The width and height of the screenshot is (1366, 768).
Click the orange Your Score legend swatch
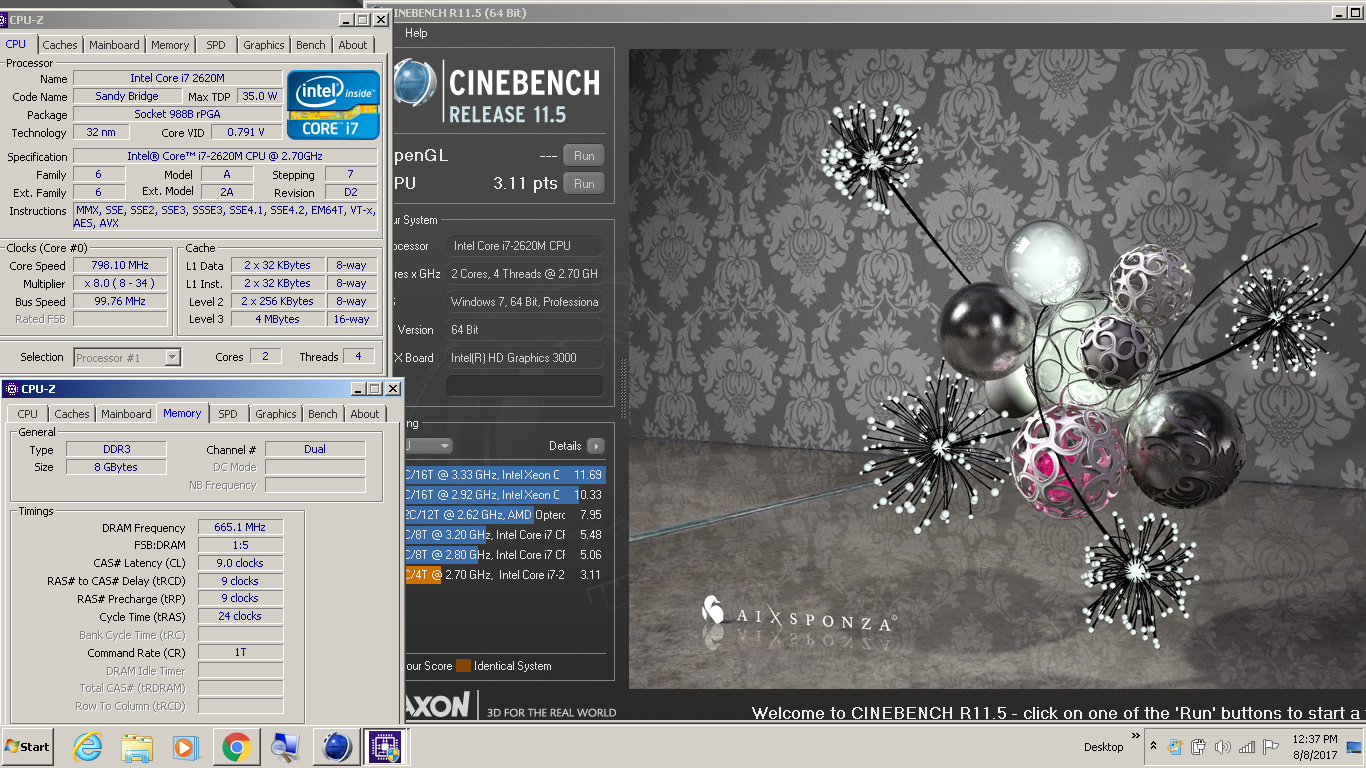click(x=463, y=666)
